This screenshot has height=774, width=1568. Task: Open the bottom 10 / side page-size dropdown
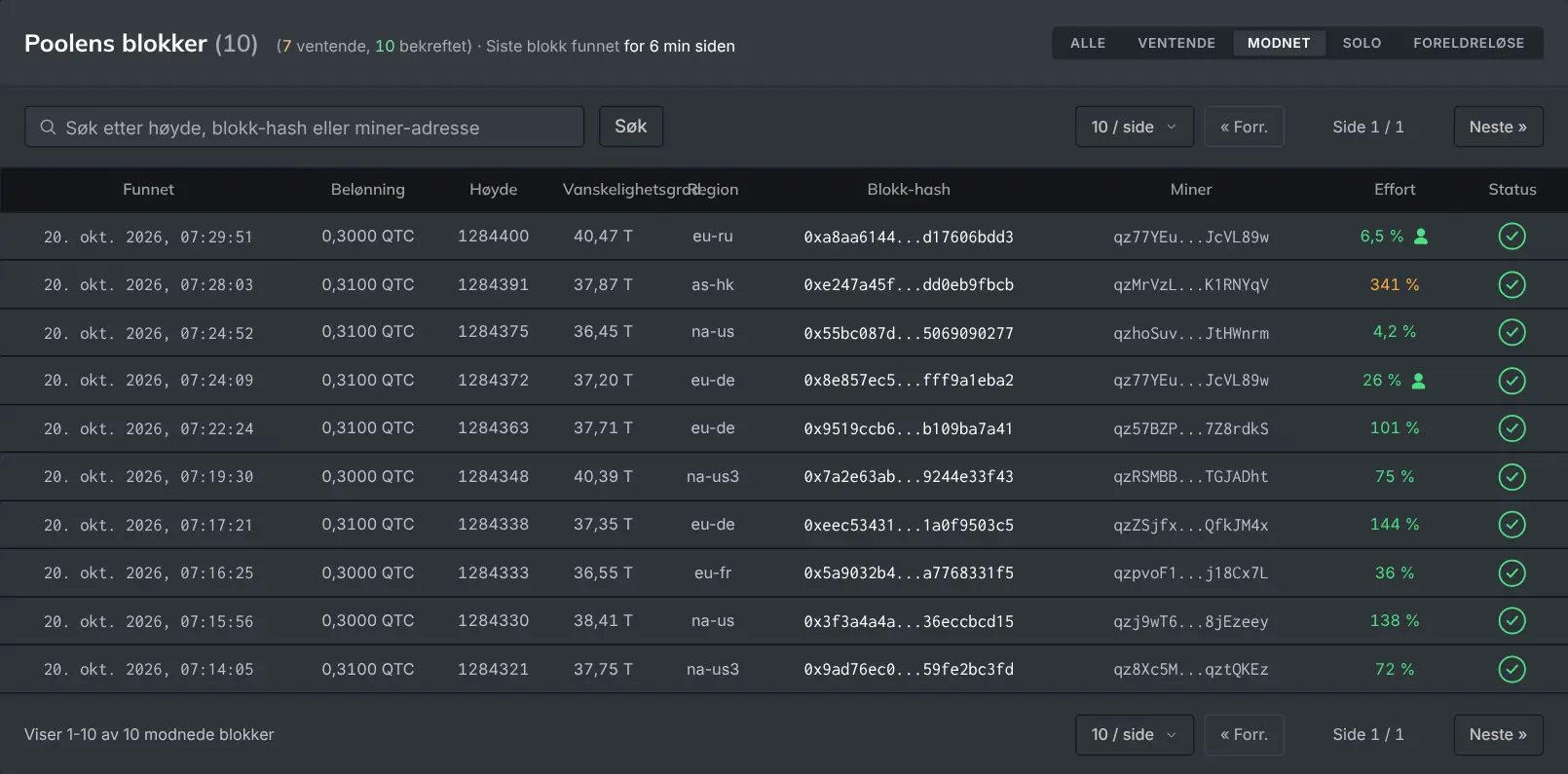1135,735
